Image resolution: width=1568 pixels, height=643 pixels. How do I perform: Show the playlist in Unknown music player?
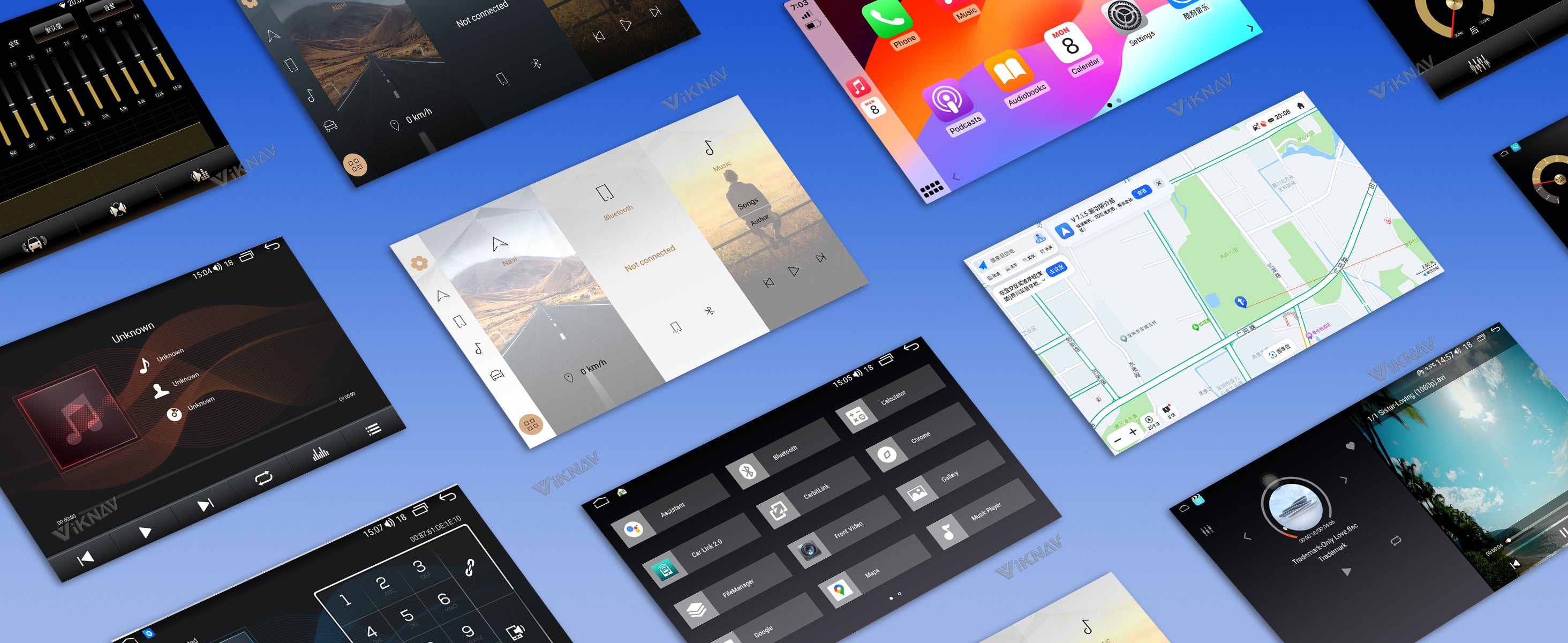pos(373,429)
